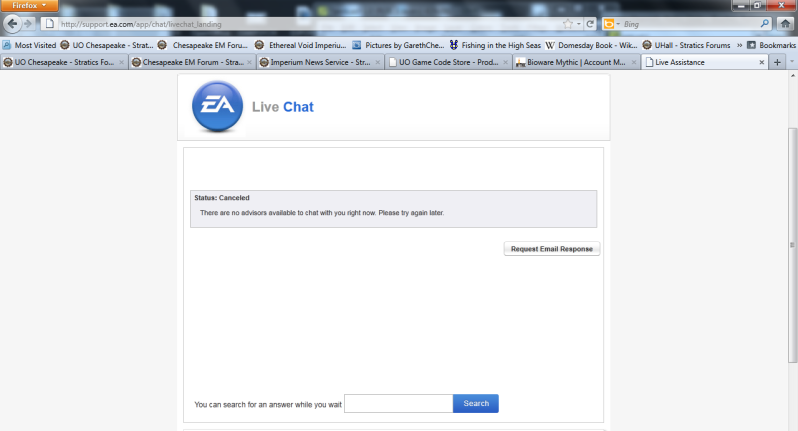This screenshot has height=431, width=798.
Task: Open the Pictures by GarethChe... bookmark
Action: coord(398,45)
